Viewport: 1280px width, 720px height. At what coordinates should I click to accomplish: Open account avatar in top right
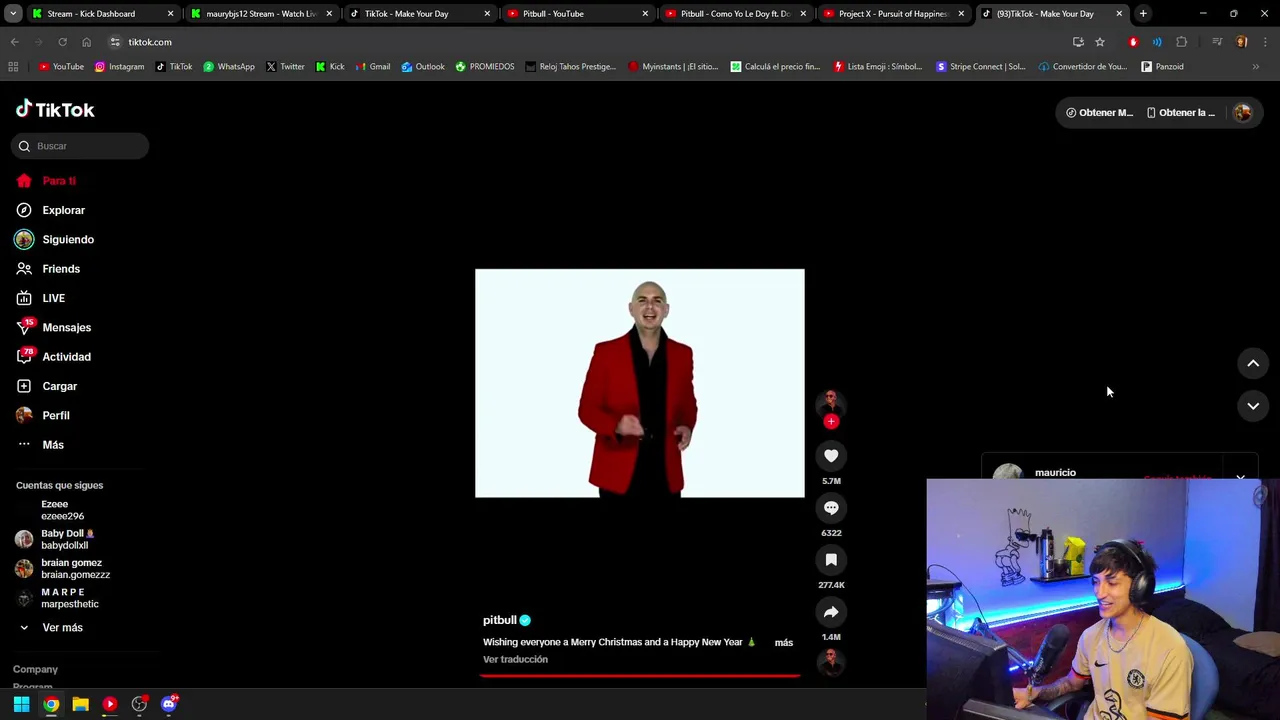point(1243,113)
